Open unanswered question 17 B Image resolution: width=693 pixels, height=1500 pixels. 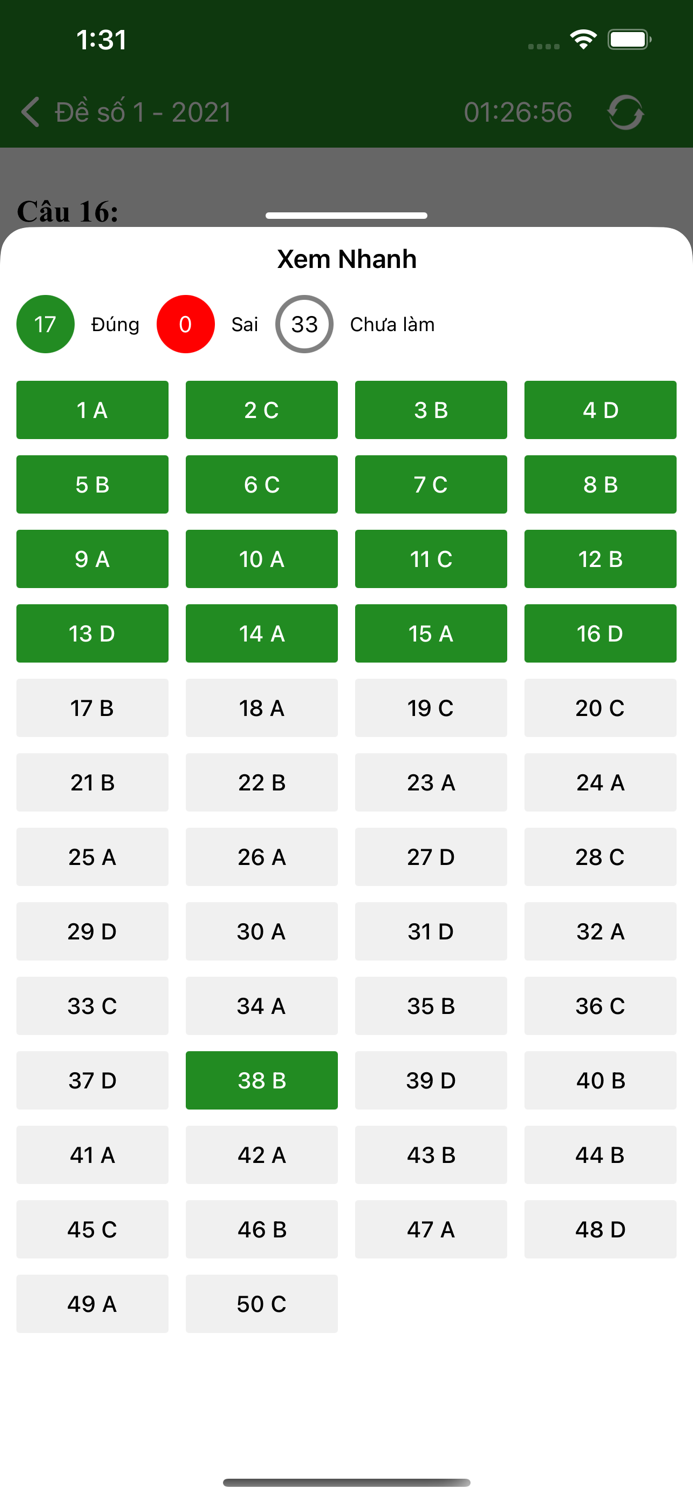92,708
